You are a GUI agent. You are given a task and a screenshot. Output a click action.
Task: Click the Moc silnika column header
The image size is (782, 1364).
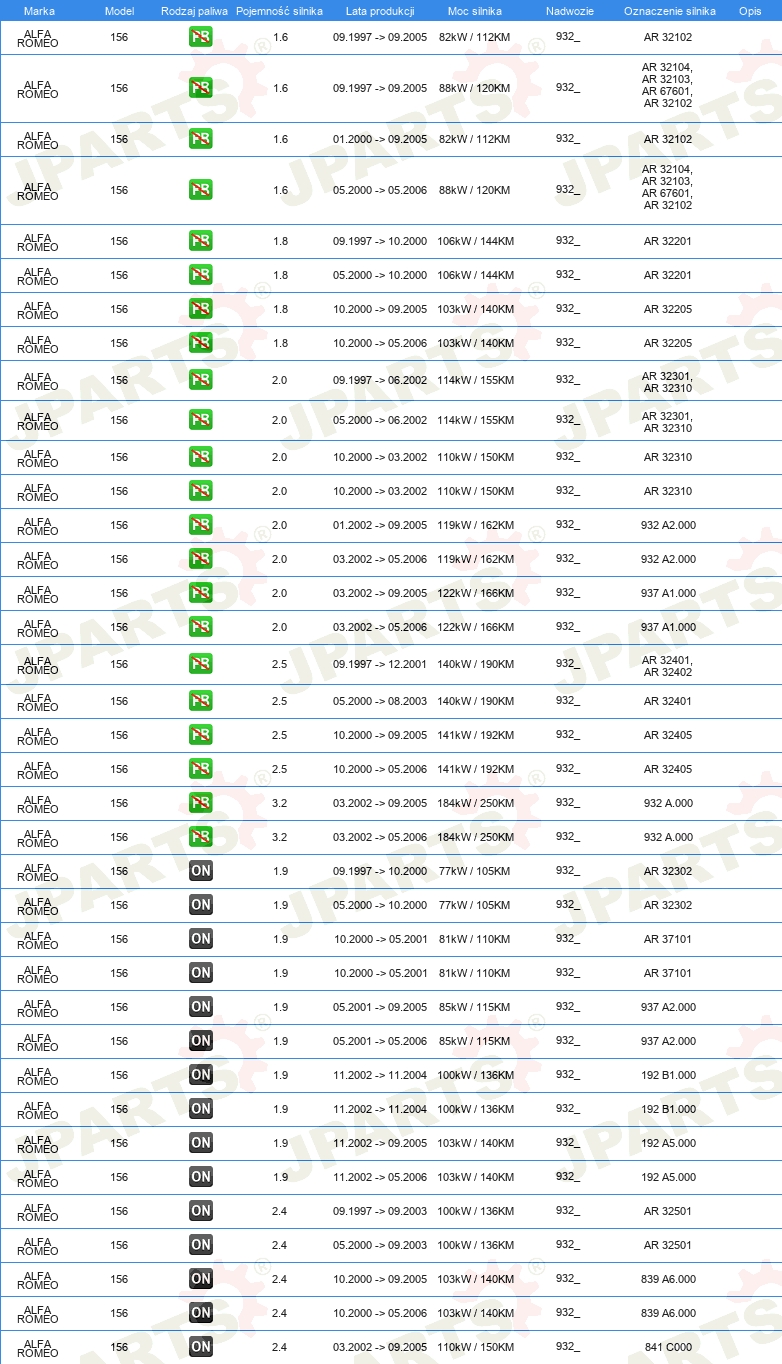click(475, 11)
